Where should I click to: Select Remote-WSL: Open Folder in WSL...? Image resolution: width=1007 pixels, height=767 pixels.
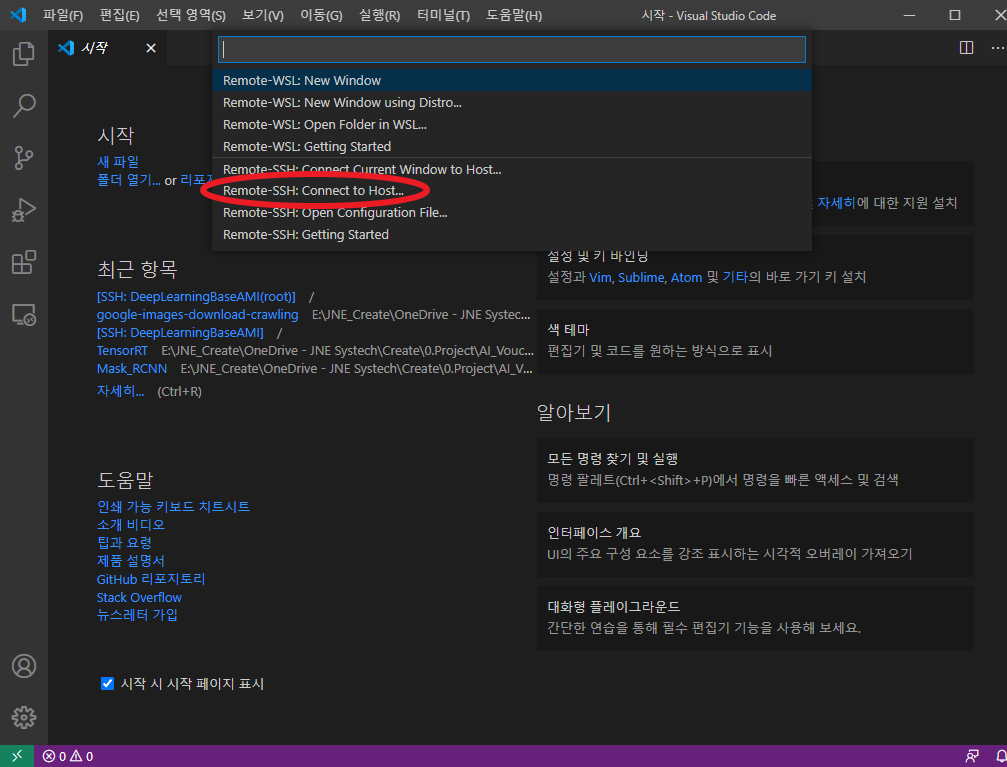[512, 124]
